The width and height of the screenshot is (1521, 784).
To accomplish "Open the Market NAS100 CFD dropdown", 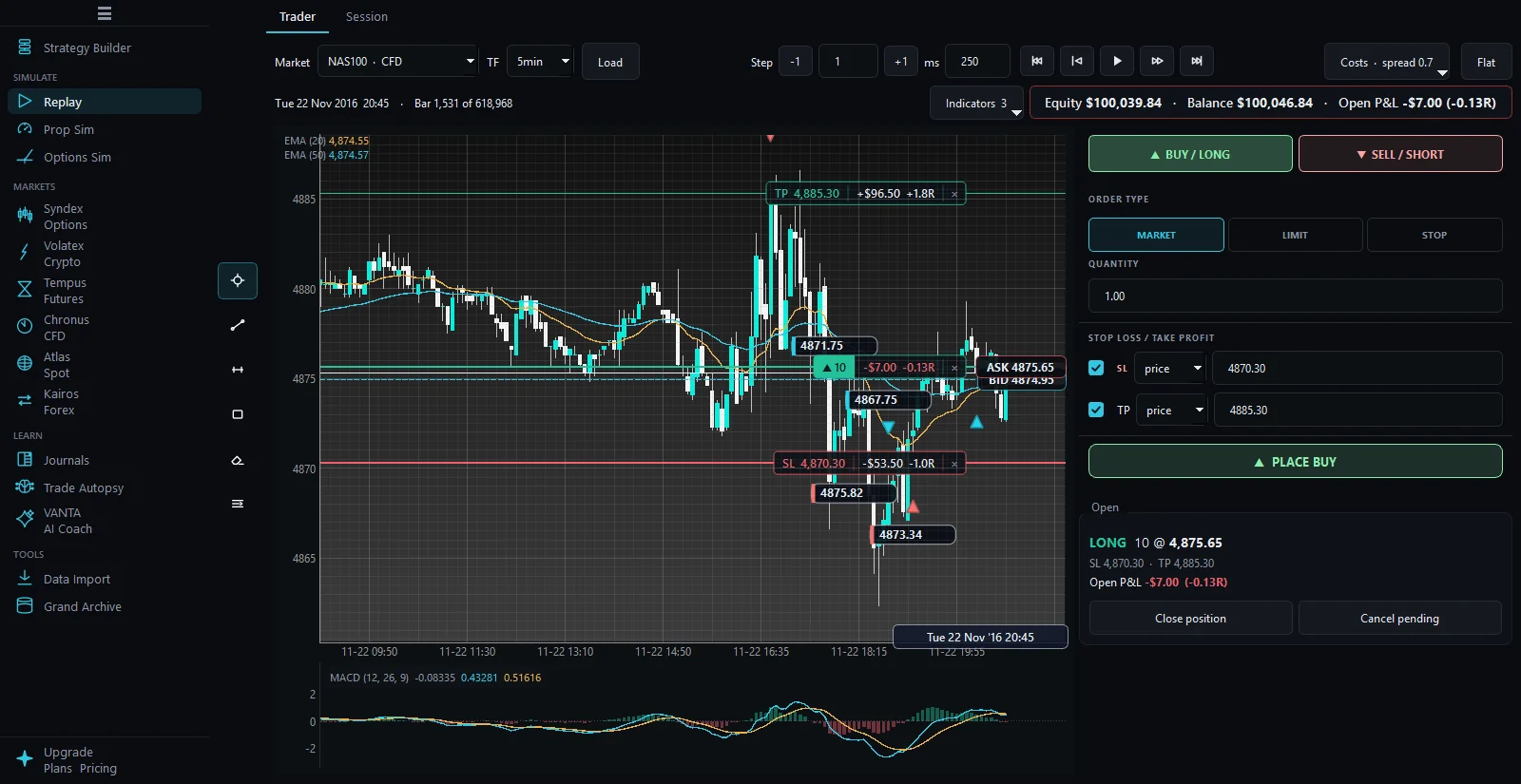I will tap(397, 61).
